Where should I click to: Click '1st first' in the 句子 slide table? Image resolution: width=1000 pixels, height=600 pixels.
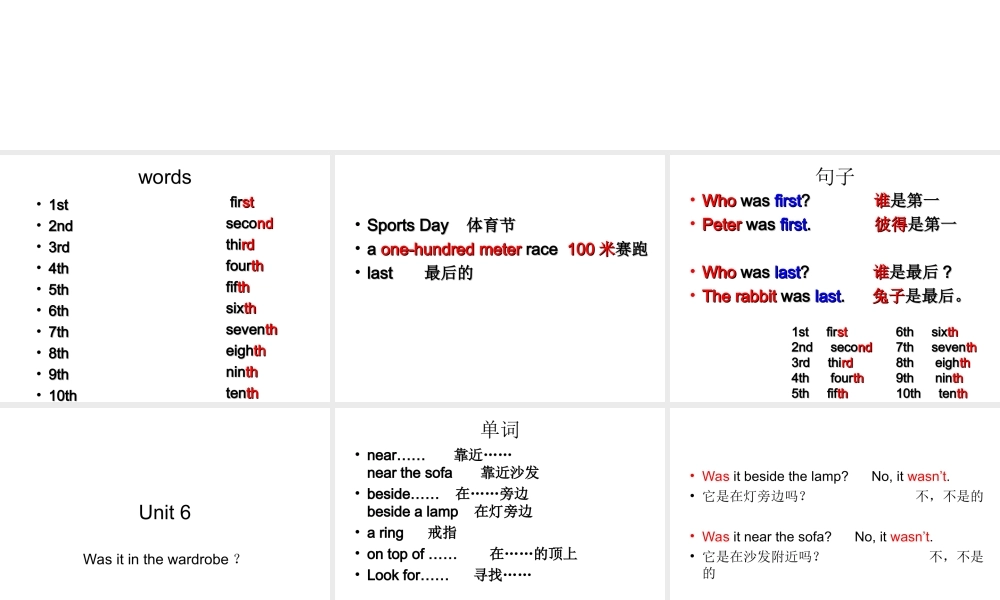pos(820,332)
